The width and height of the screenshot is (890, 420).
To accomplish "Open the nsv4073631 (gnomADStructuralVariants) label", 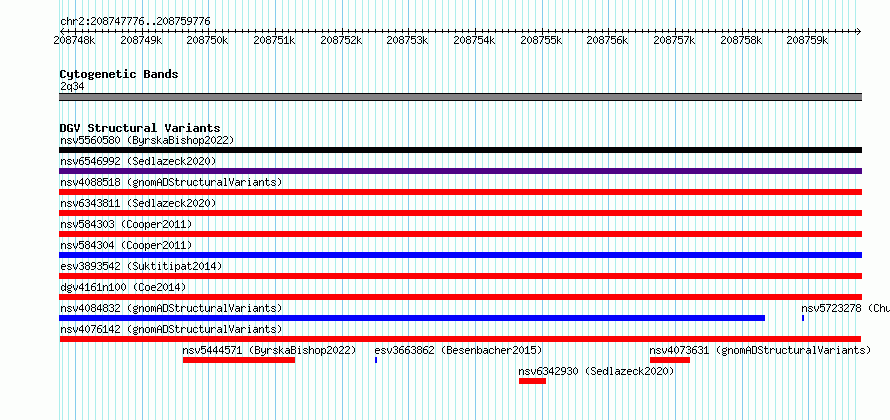I will tap(760, 350).
